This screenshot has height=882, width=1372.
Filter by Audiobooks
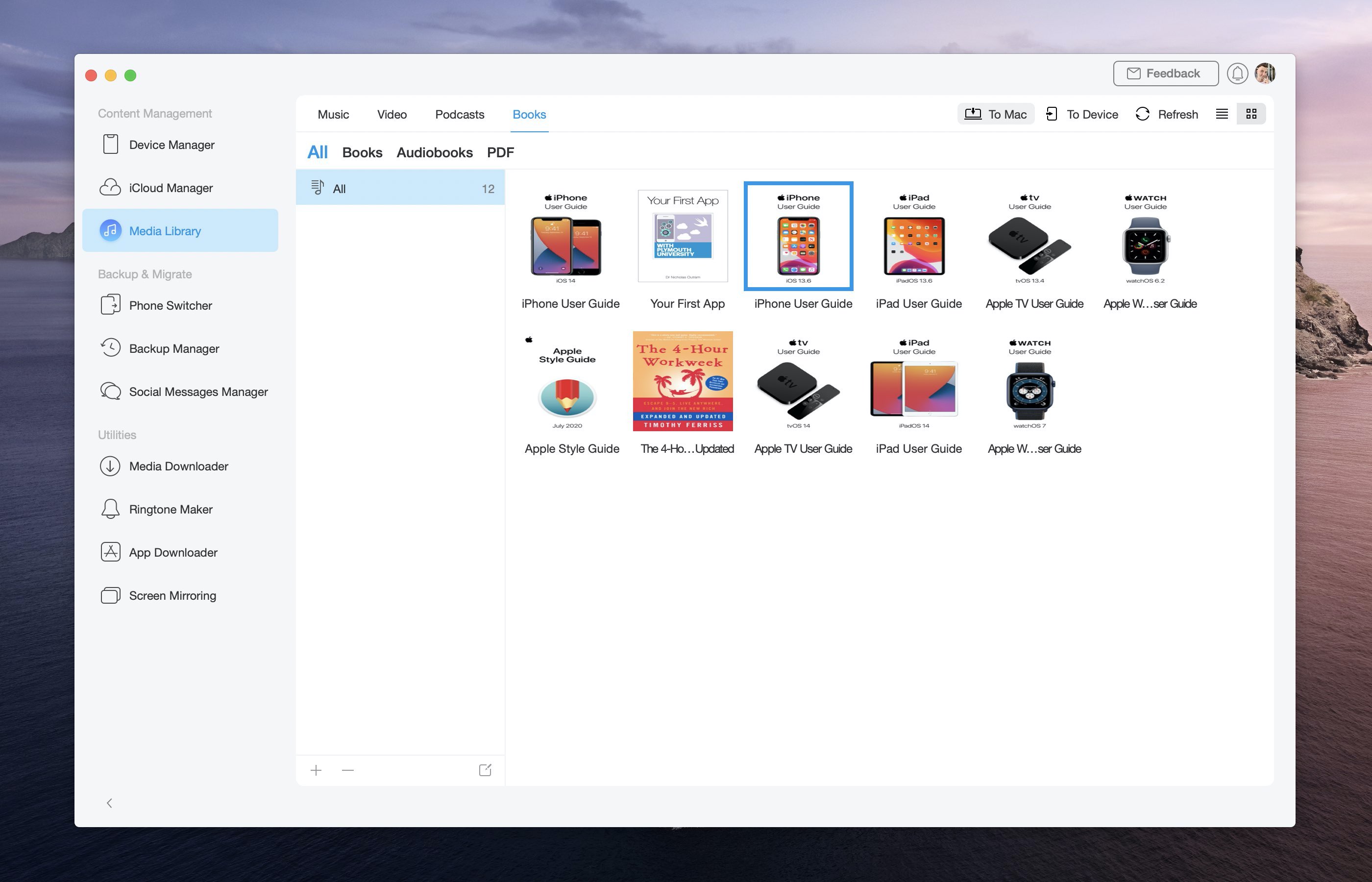(x=435, y=152)
